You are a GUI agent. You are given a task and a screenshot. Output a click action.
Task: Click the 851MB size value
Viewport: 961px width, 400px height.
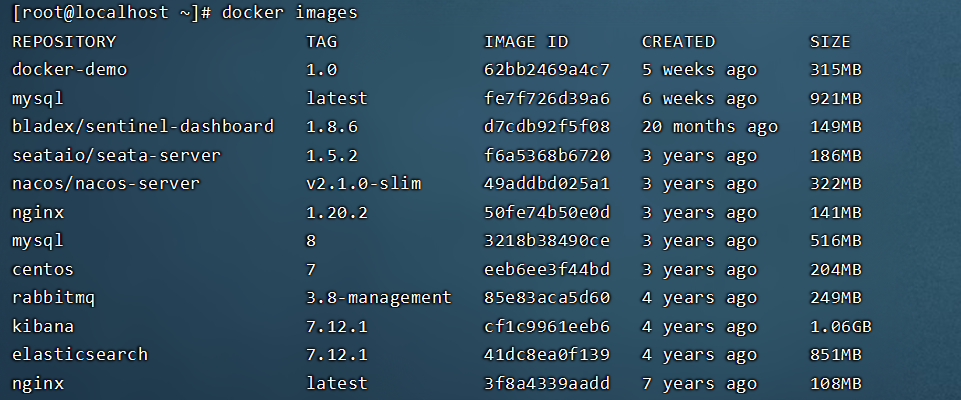pos(836,355)
